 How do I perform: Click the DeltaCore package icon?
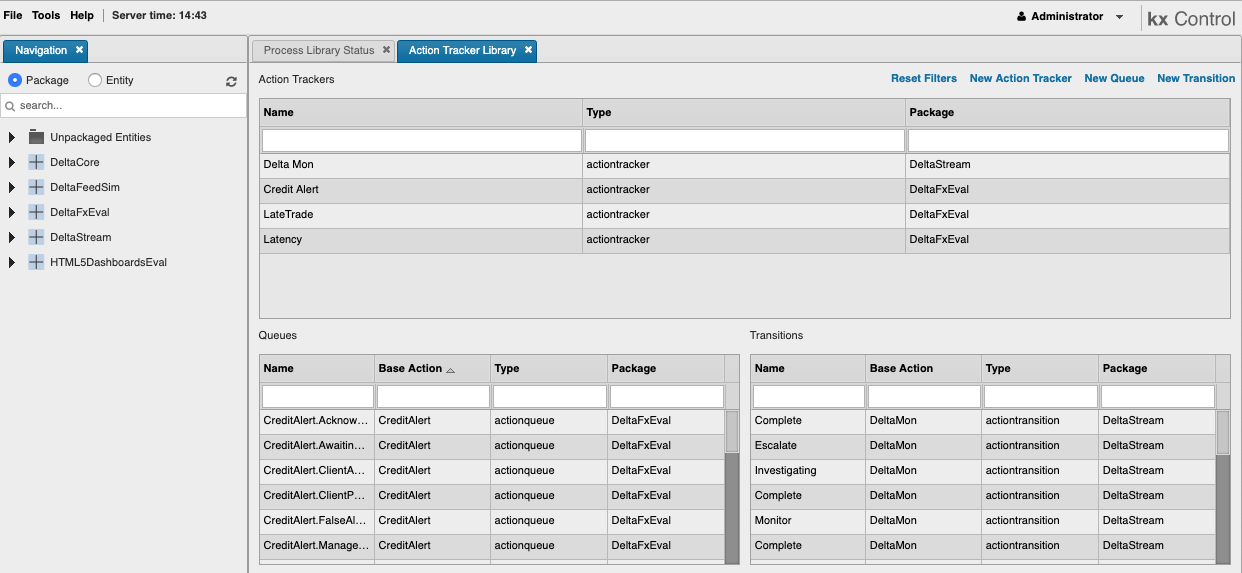pyautogui.click(x=36, y=162)
